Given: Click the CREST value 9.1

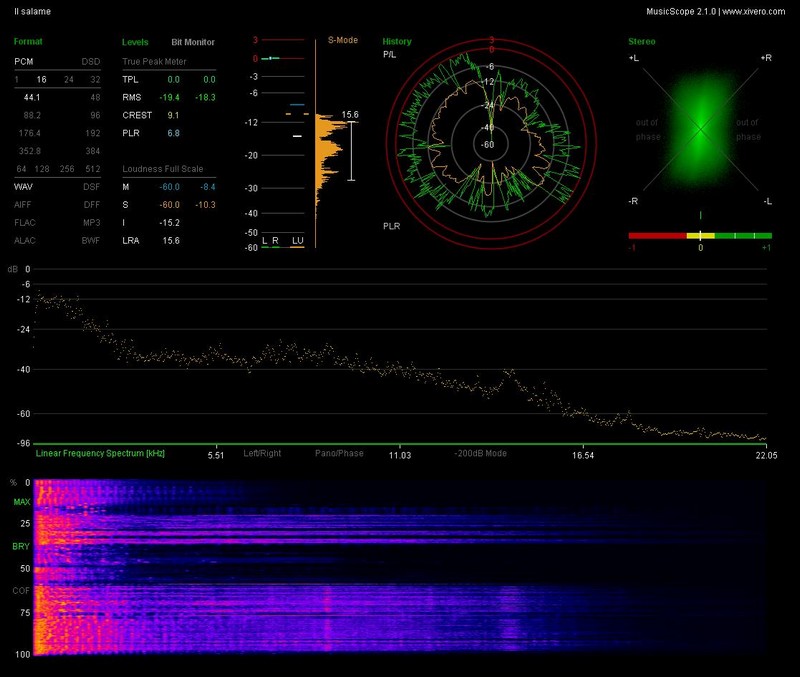Looking at the screenshot, I should pos(173,115).
